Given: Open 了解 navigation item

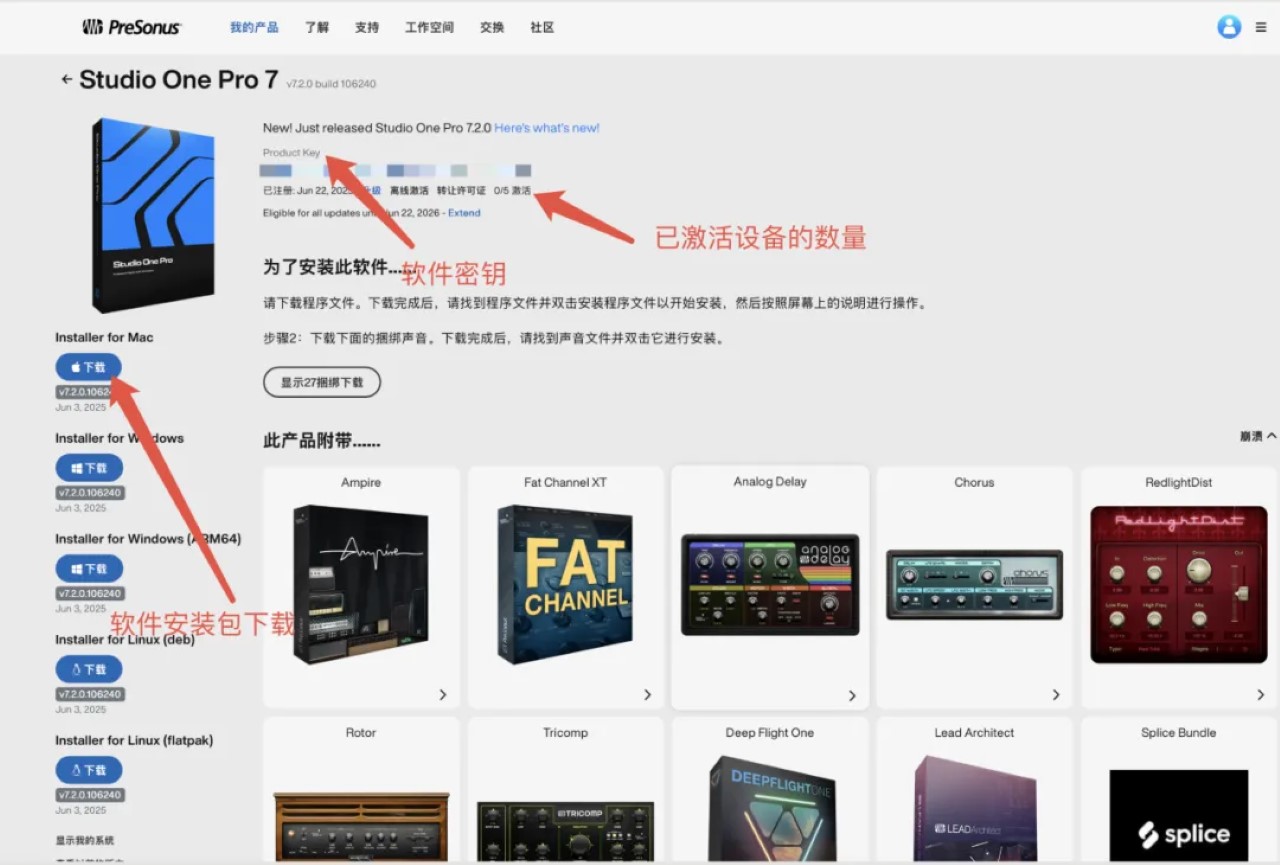Looking at the screenshot, I should coord(317,28).
